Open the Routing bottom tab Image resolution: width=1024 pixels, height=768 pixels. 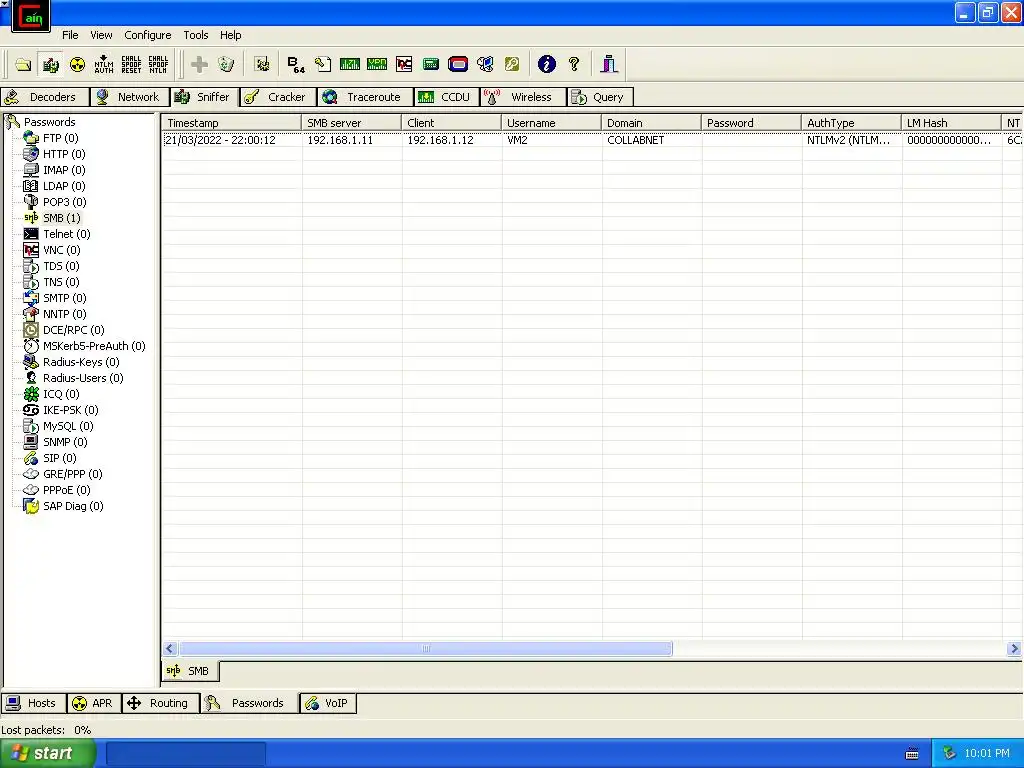160,703
